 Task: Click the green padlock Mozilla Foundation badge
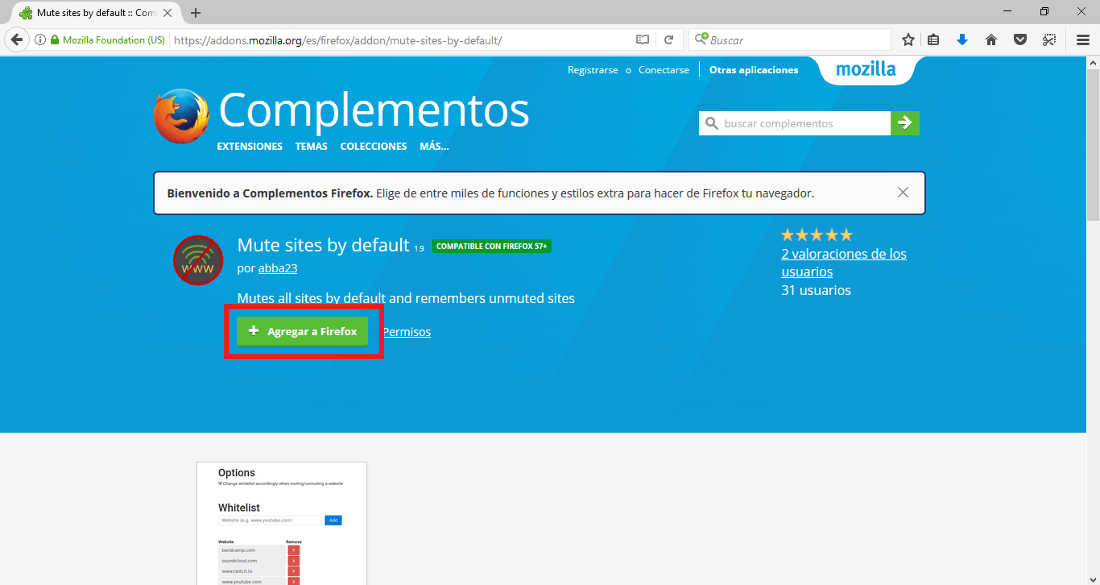click(x=108, y=40)
